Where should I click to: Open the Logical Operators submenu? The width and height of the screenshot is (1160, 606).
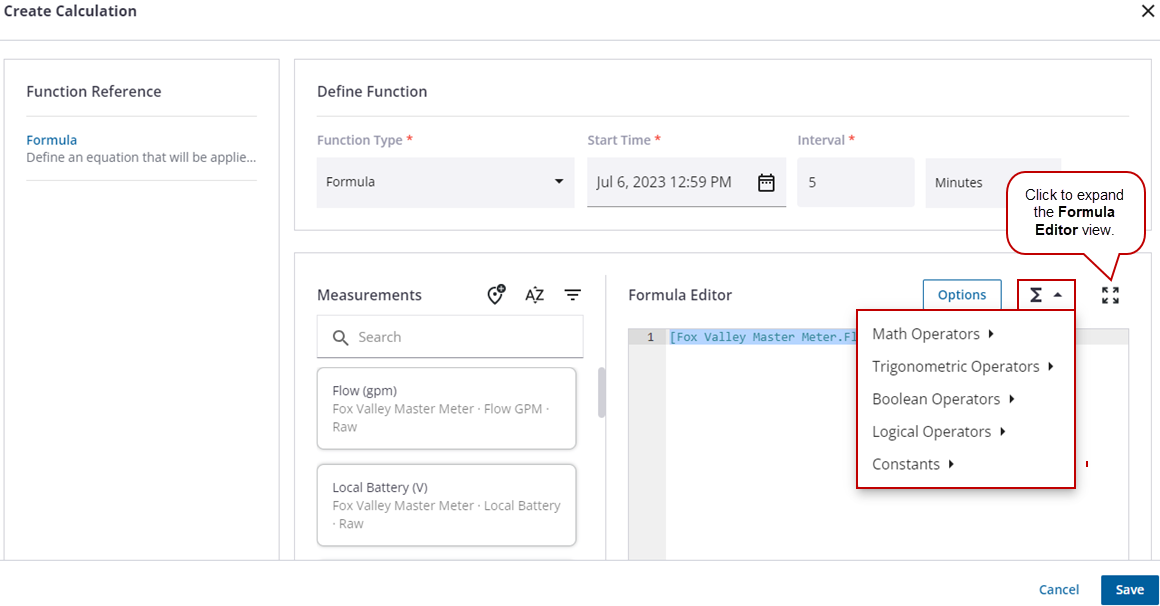coord(938,432)
